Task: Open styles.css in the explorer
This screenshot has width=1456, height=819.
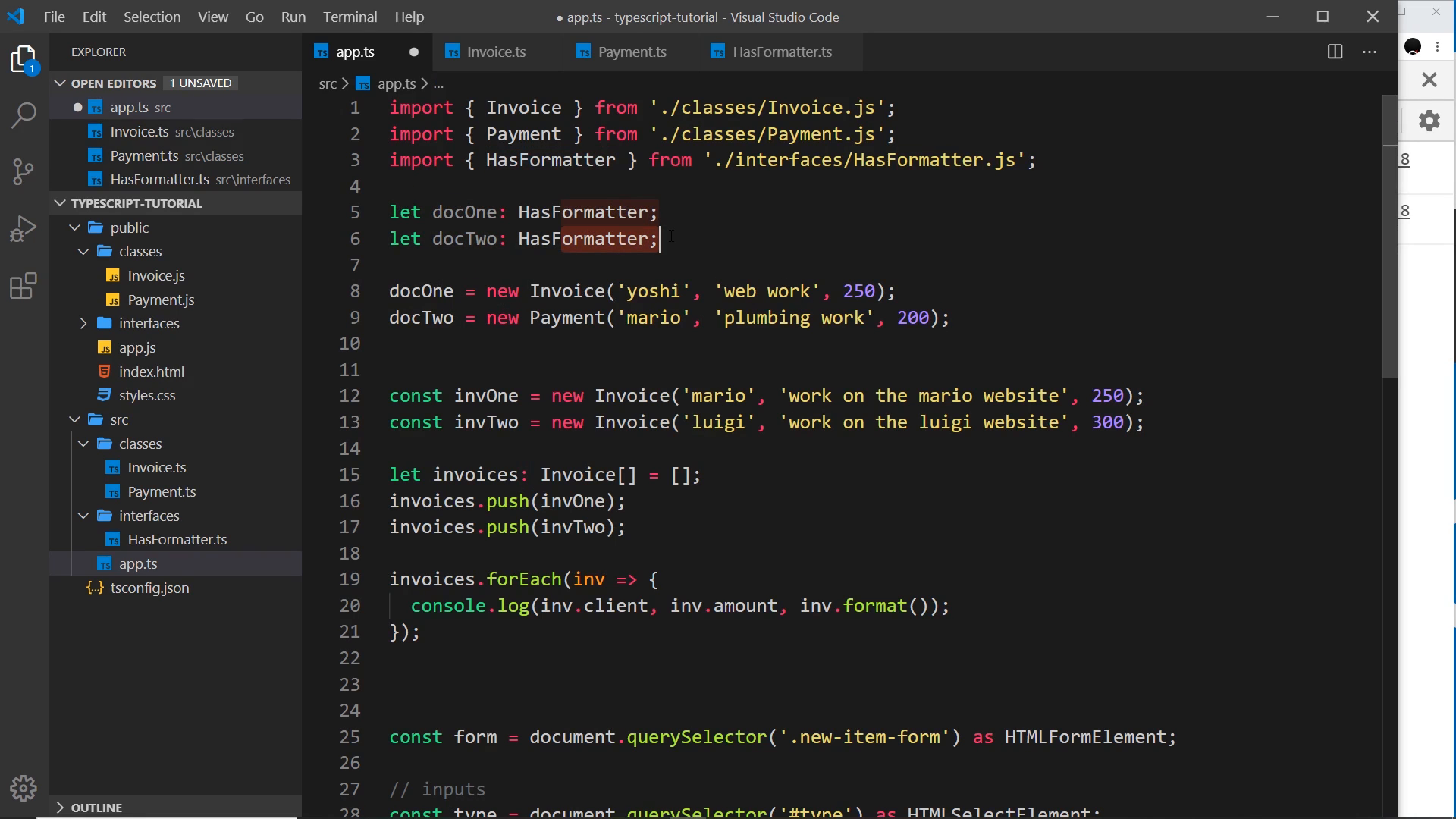Action: tap(147, 396)
